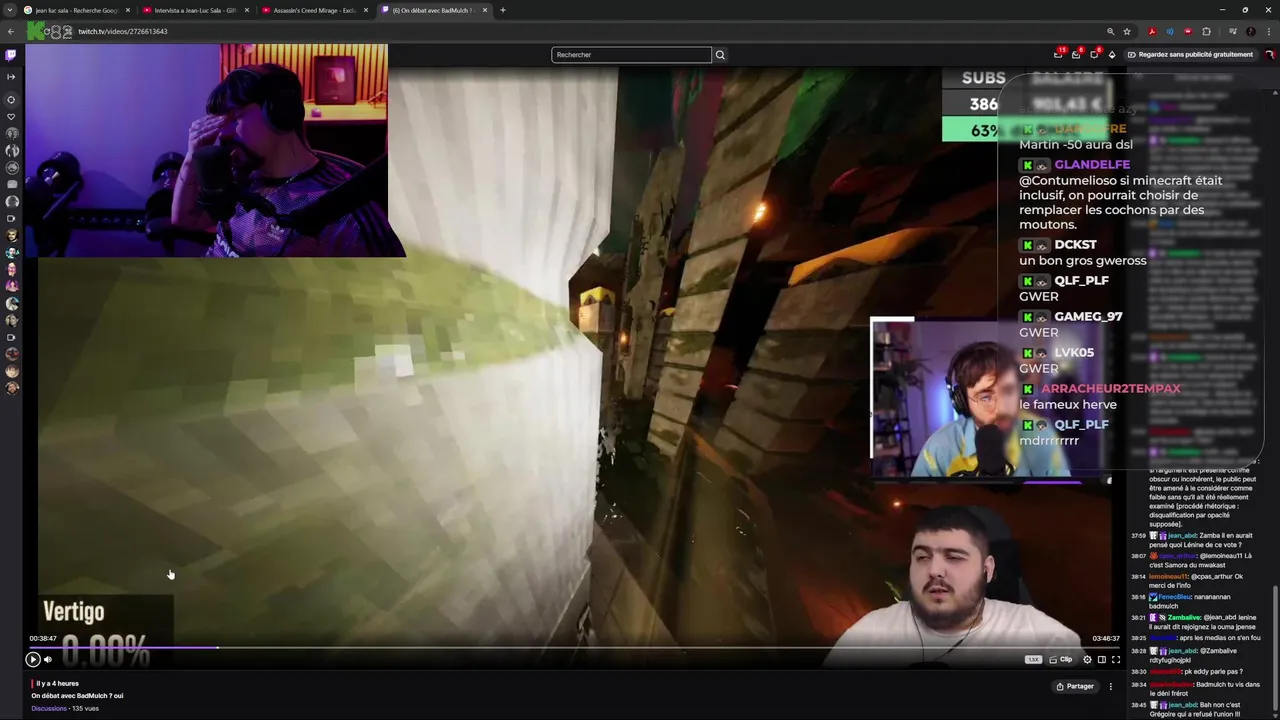Click the video title On débat avec BadMulch
The width and height of the screenshot is (1280, 720).
coord(77,695)
